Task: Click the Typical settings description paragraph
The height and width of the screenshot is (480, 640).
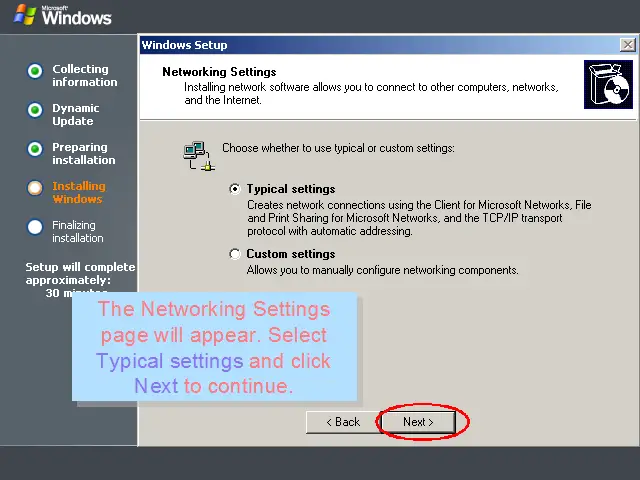Action: pyautogui.click(x=419, y=218)
